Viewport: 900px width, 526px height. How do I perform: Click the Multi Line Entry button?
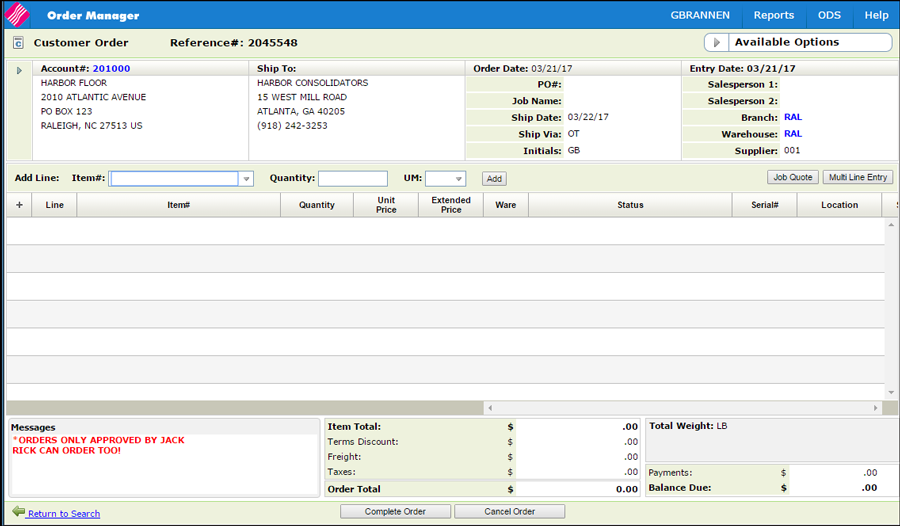tap(858, 177)
